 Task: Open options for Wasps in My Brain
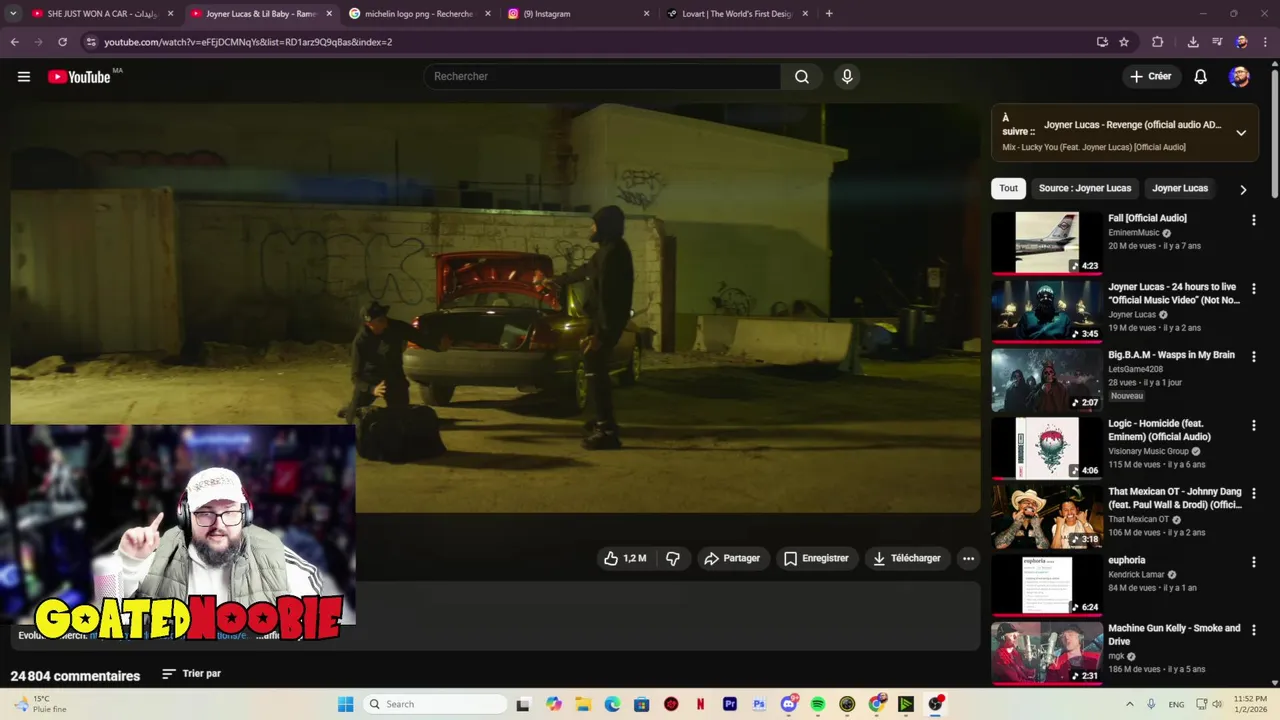point(1254,356)
